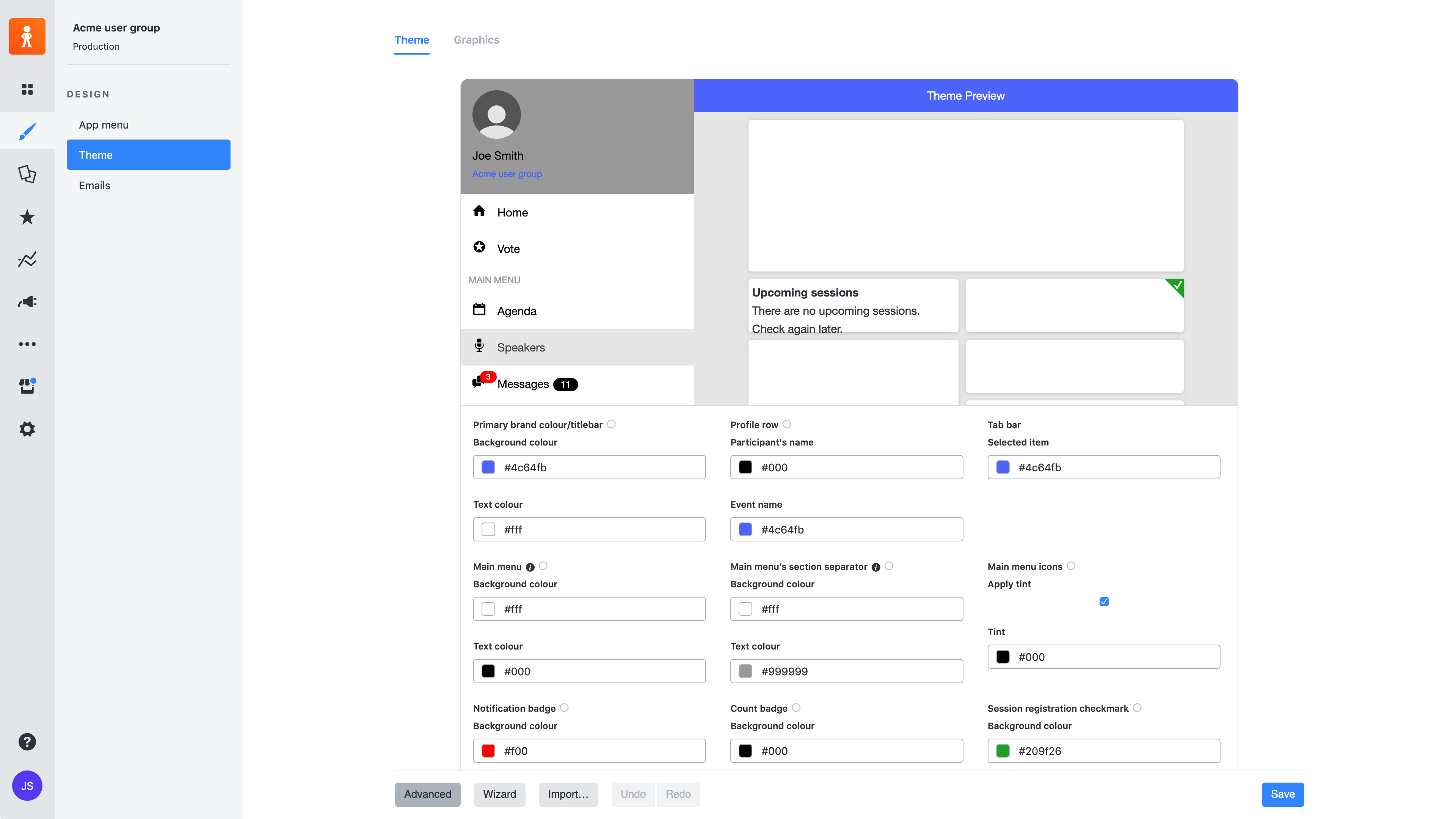Click the Save button
This screenshot has width=1456, height=819.
pyautogui.click(x=1282, y=794)
